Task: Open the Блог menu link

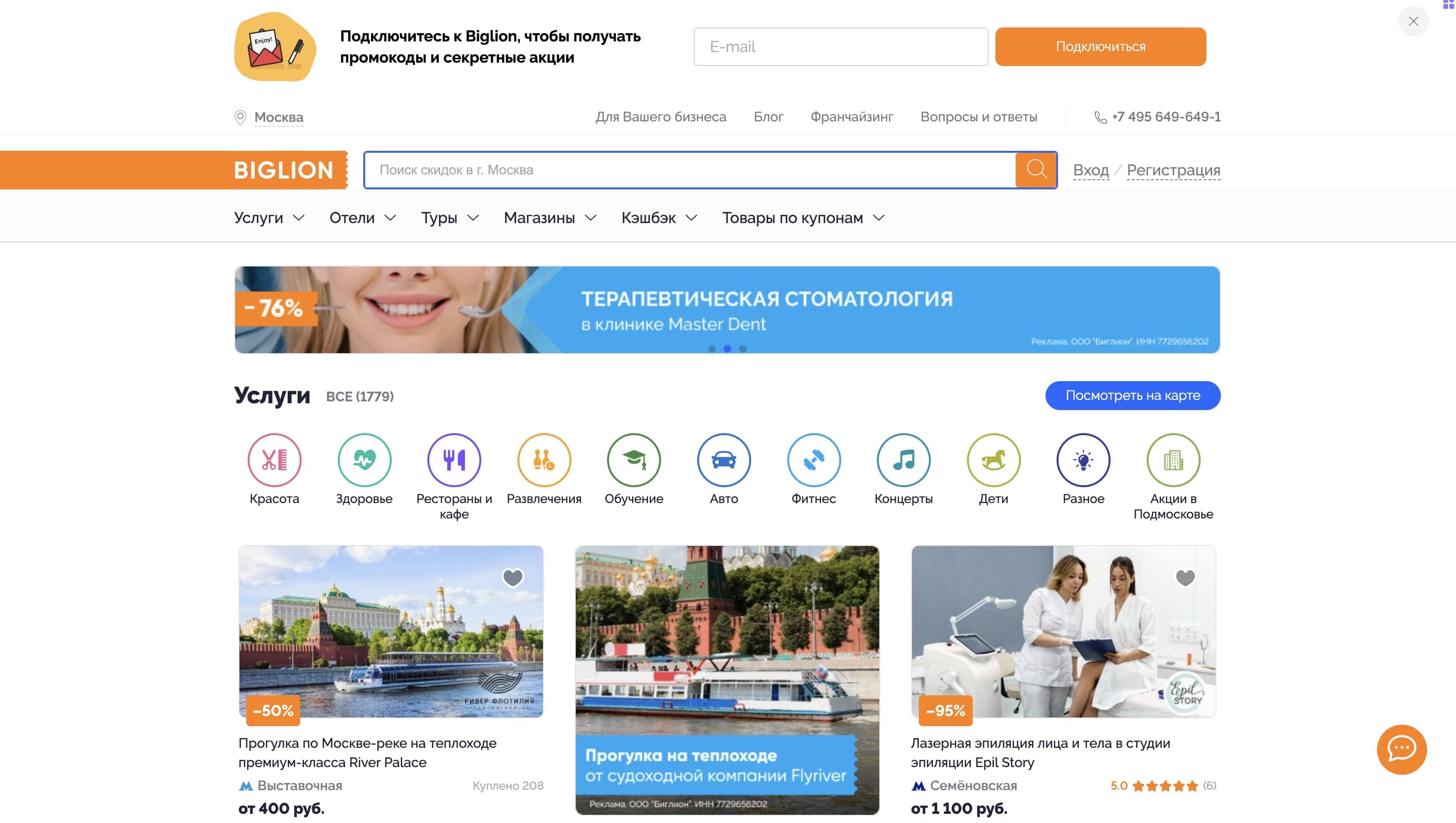Action: [x=768, y=117]
